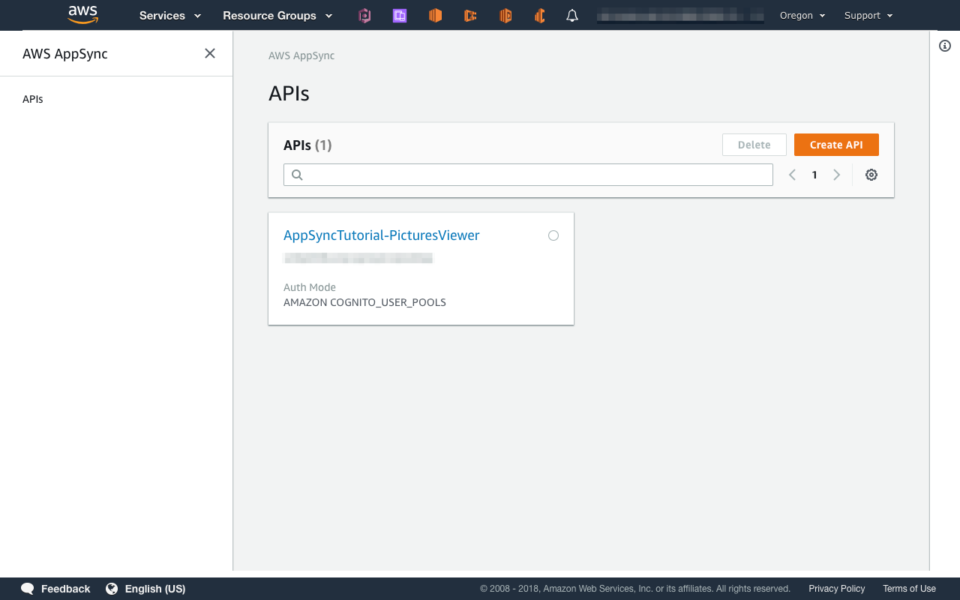Click the AWS AppSync breadcrumb
The width and height of the screenshot is (960, 600).
click(301, 56)
